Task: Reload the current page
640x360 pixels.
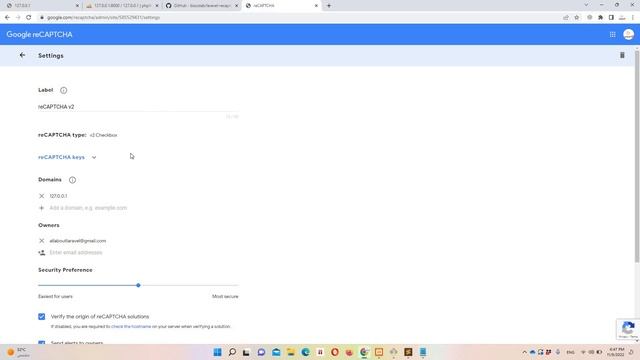Action: click(29, 18)
